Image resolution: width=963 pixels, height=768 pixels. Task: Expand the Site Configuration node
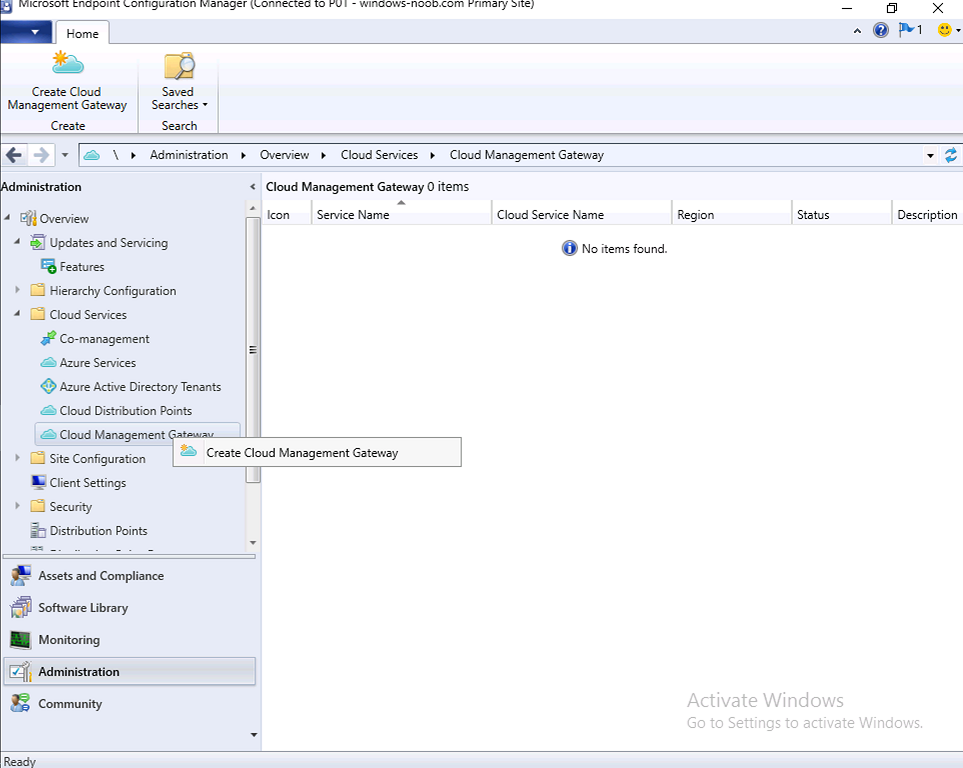pos(17,458)
